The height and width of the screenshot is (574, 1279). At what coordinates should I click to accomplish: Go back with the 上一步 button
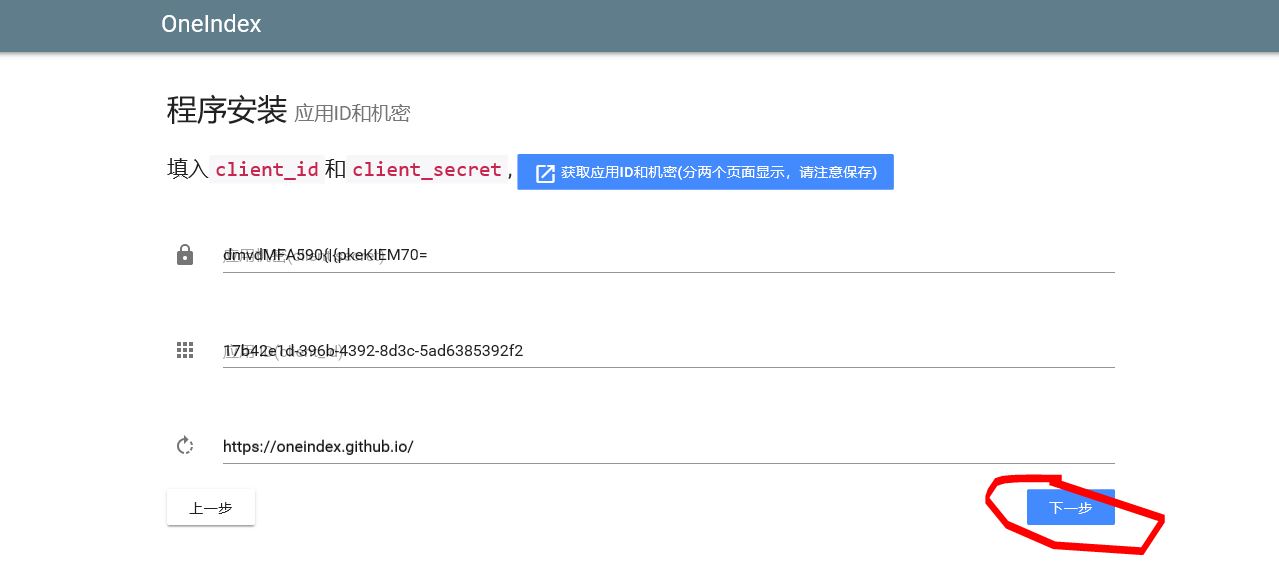[211, 508]
